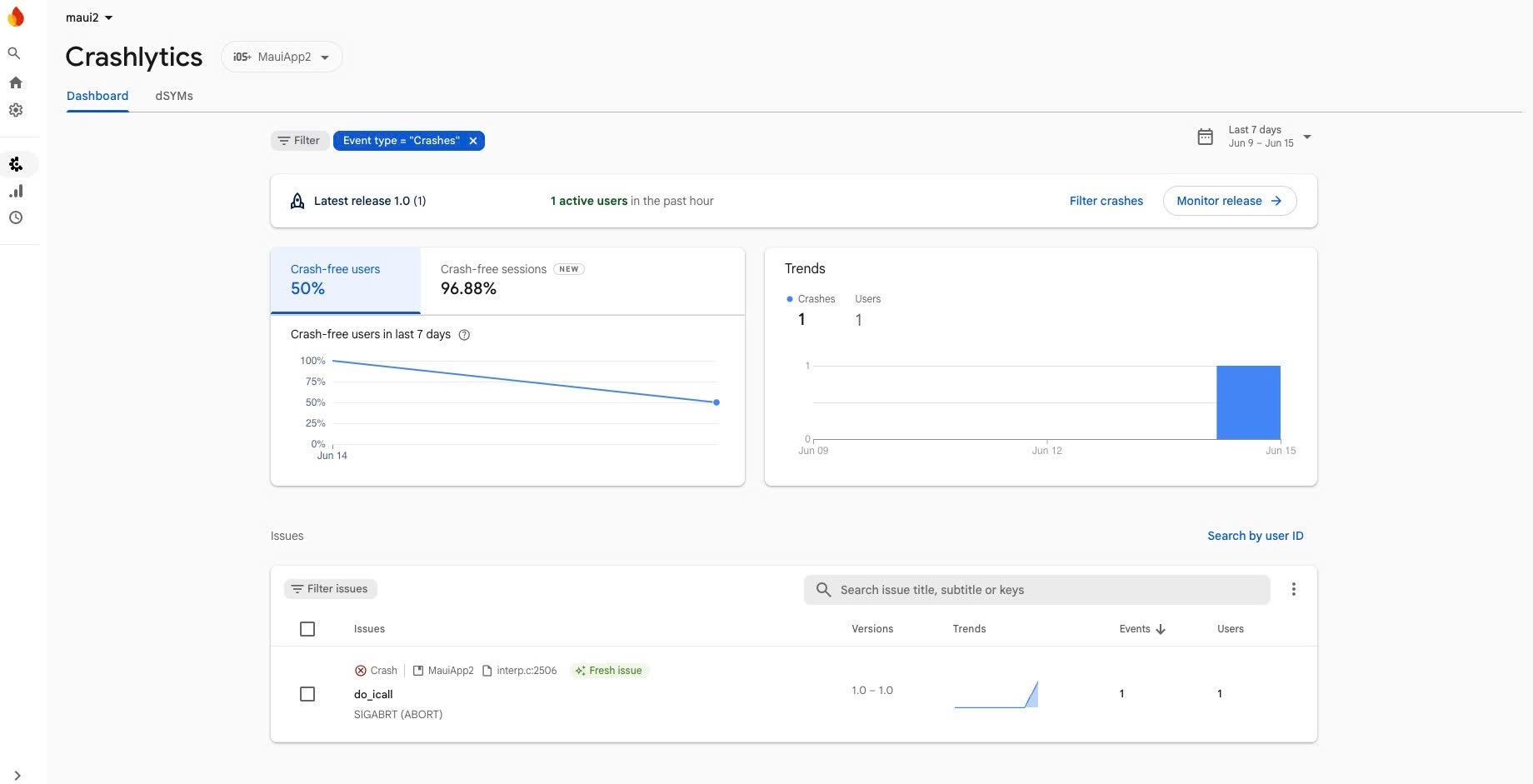Image resolution: width=1533 pixels, height=784 pixels.
Task: Click the NEW badge on Crash-free sessions
Action: 569,269
